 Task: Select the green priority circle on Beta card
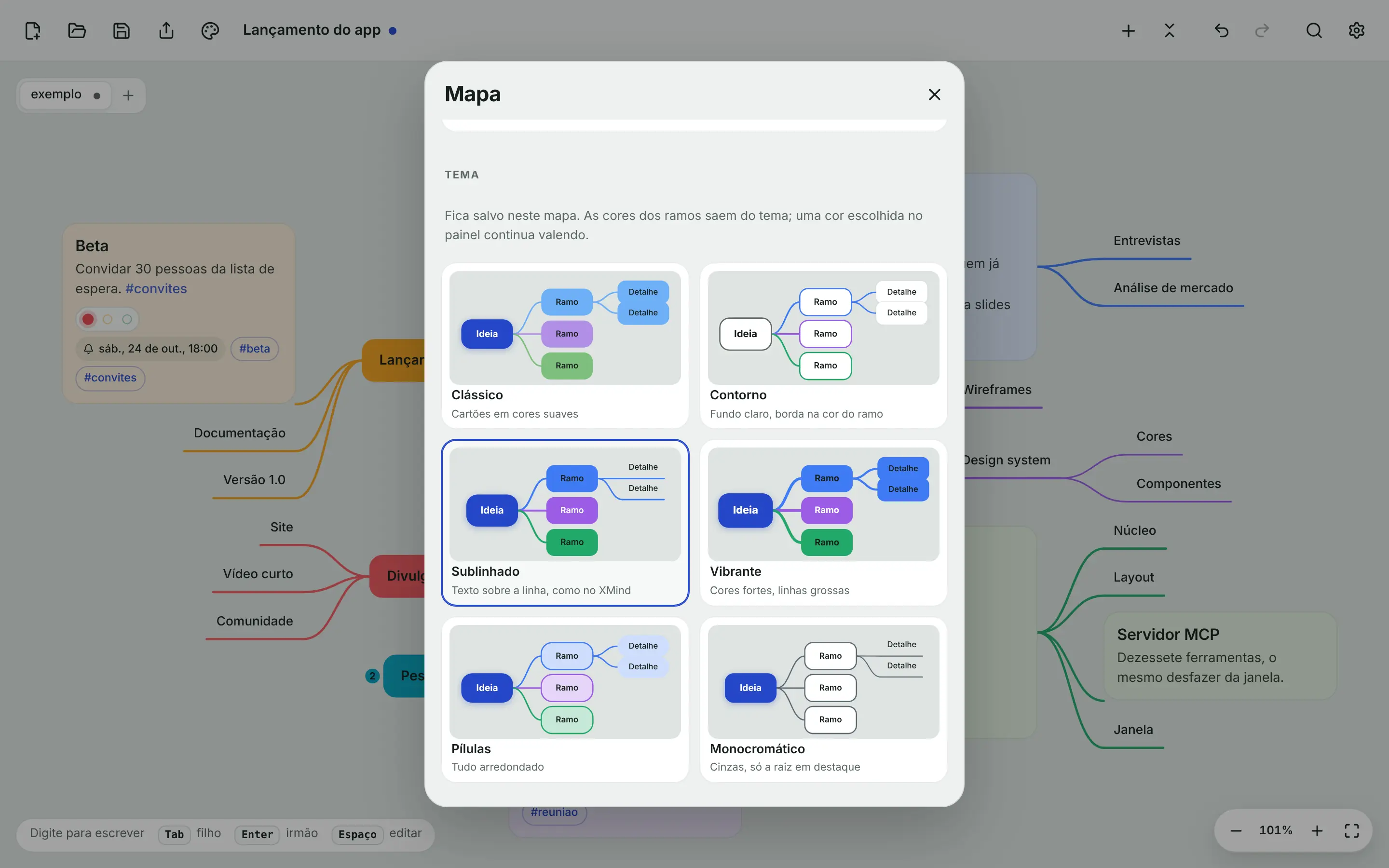127,319
